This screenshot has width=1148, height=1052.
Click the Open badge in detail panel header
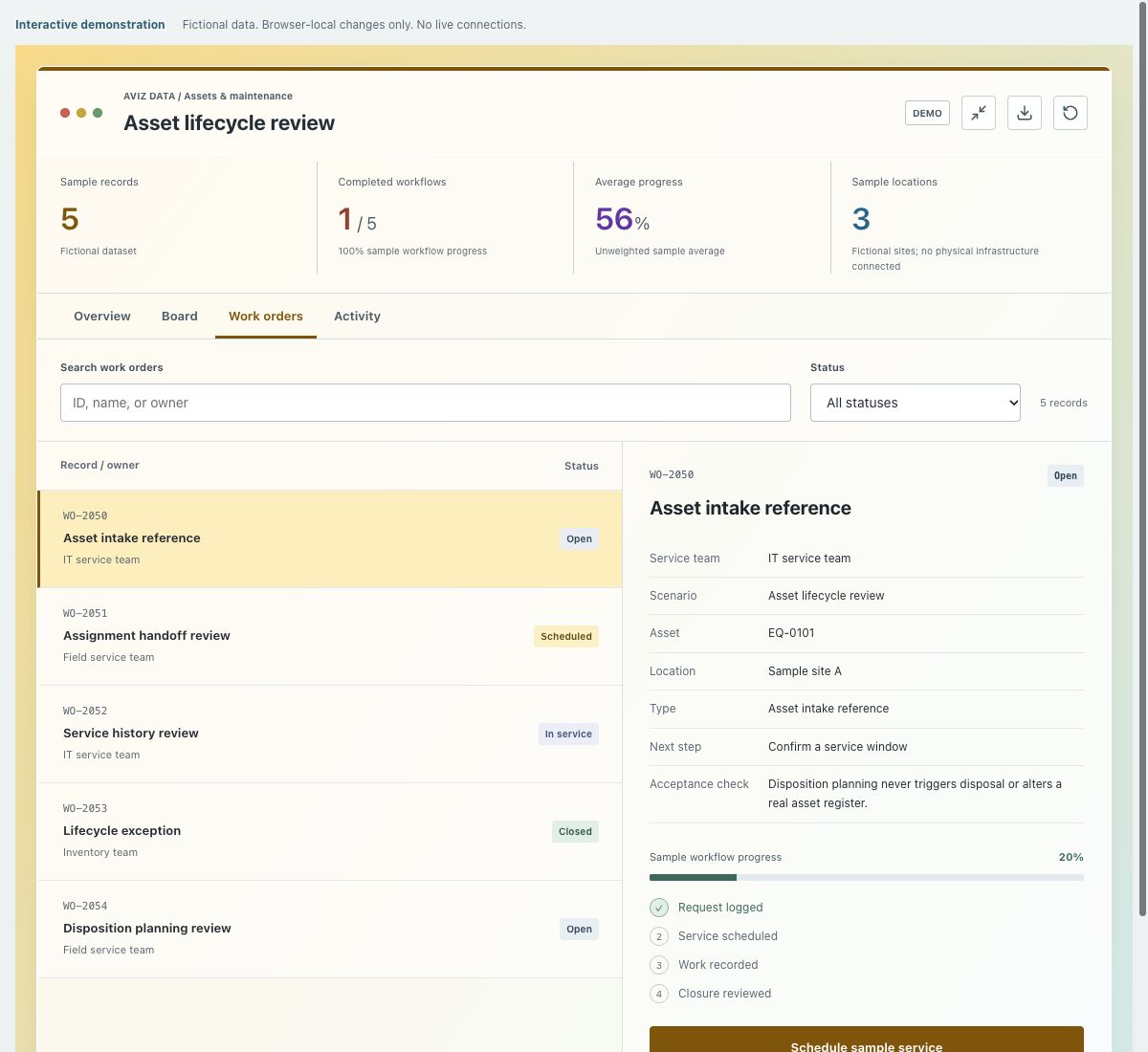1066,476
